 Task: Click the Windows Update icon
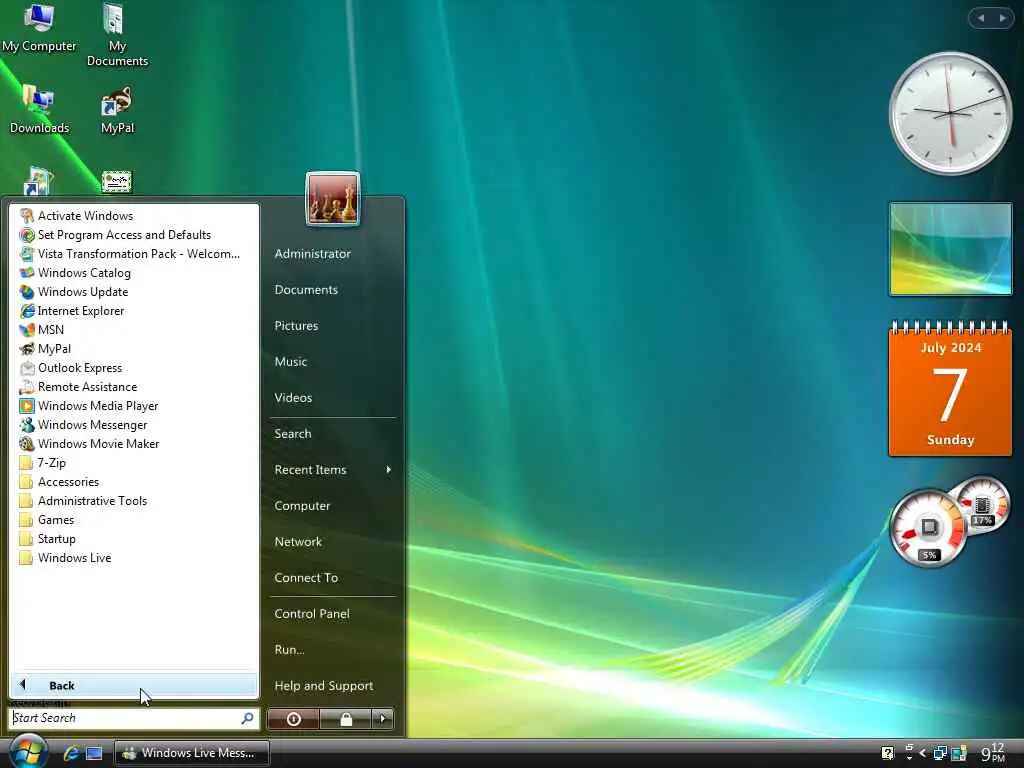click(x=27, y=291)
